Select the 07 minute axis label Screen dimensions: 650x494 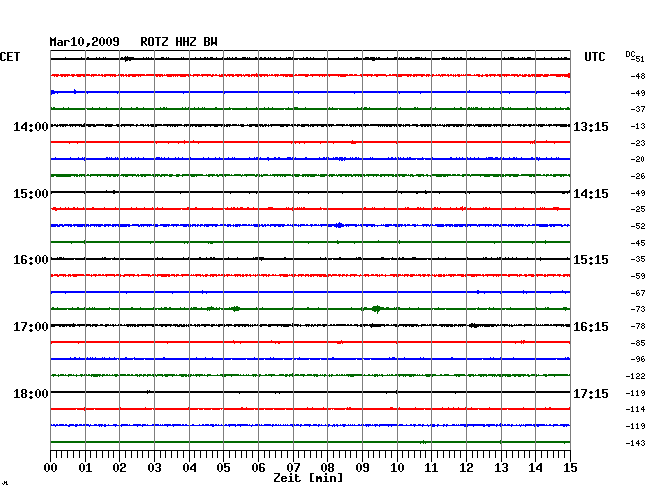click(x=293, y=467)
